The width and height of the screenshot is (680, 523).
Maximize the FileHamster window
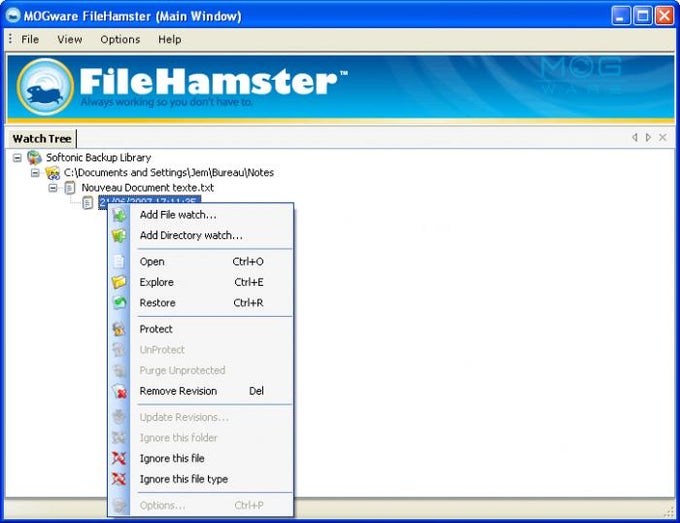pos(643,16)
